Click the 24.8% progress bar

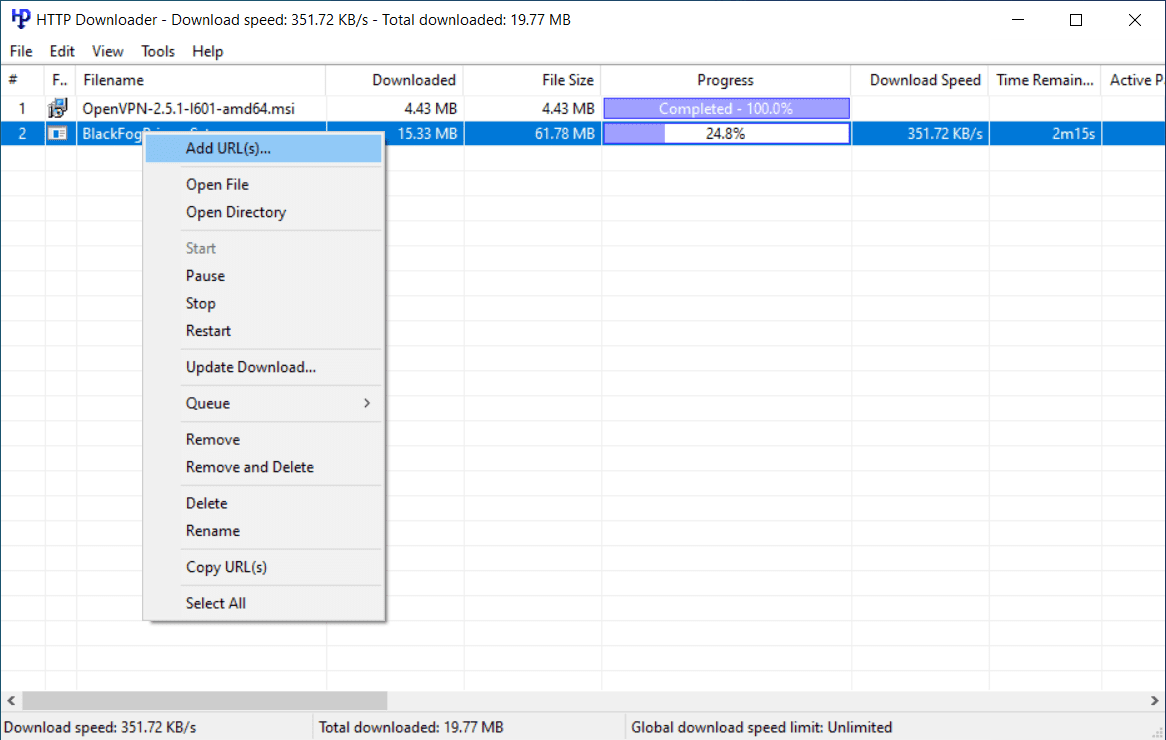[727, 134]
